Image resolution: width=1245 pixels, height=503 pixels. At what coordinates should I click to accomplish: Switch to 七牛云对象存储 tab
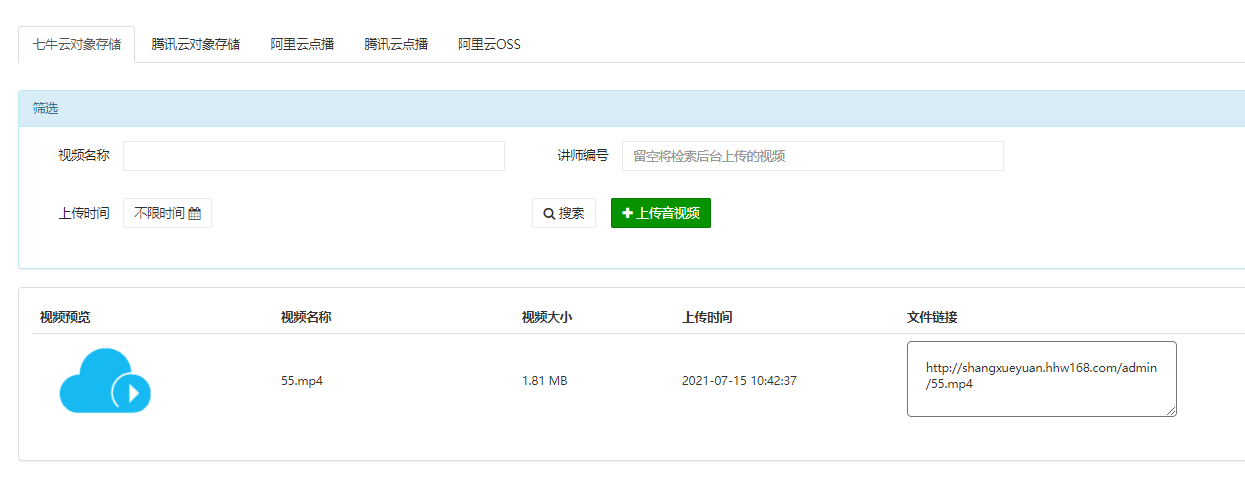(77, 45)
